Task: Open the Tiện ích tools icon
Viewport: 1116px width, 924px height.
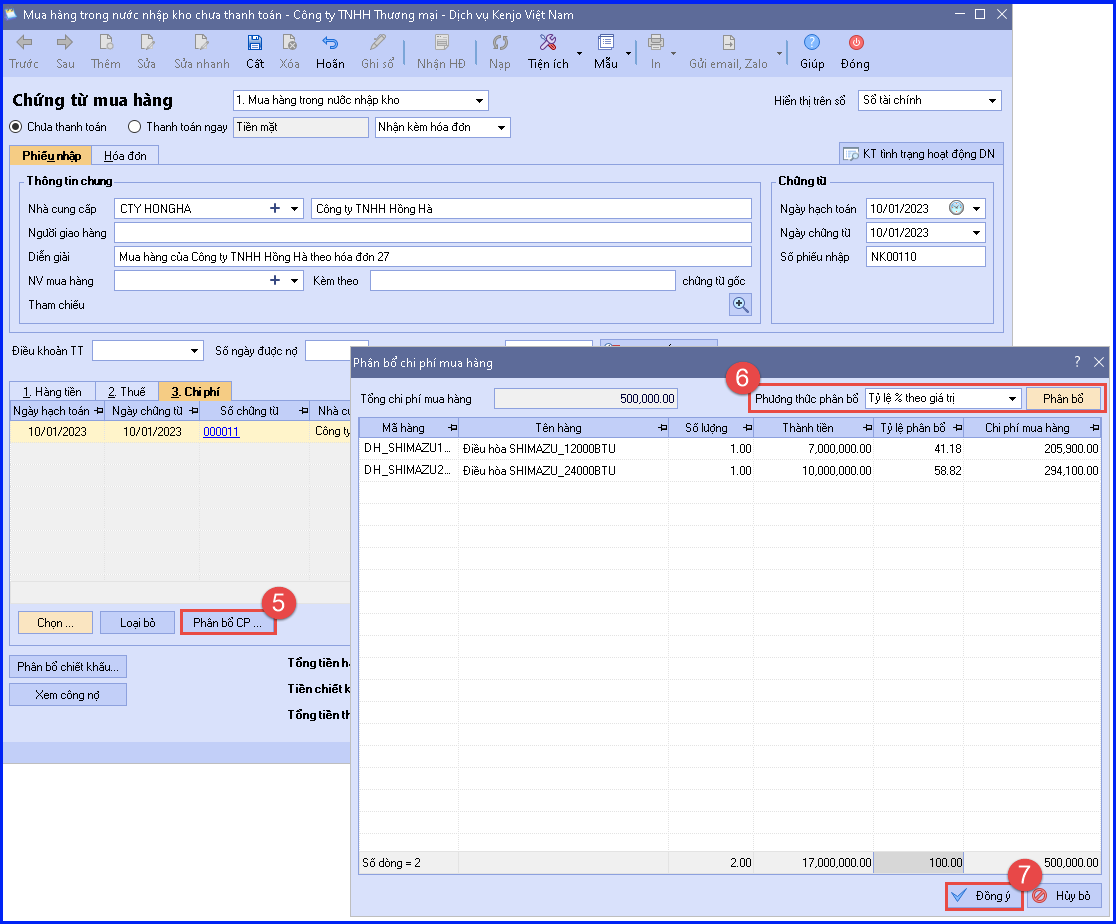Action: pos(547,43)
